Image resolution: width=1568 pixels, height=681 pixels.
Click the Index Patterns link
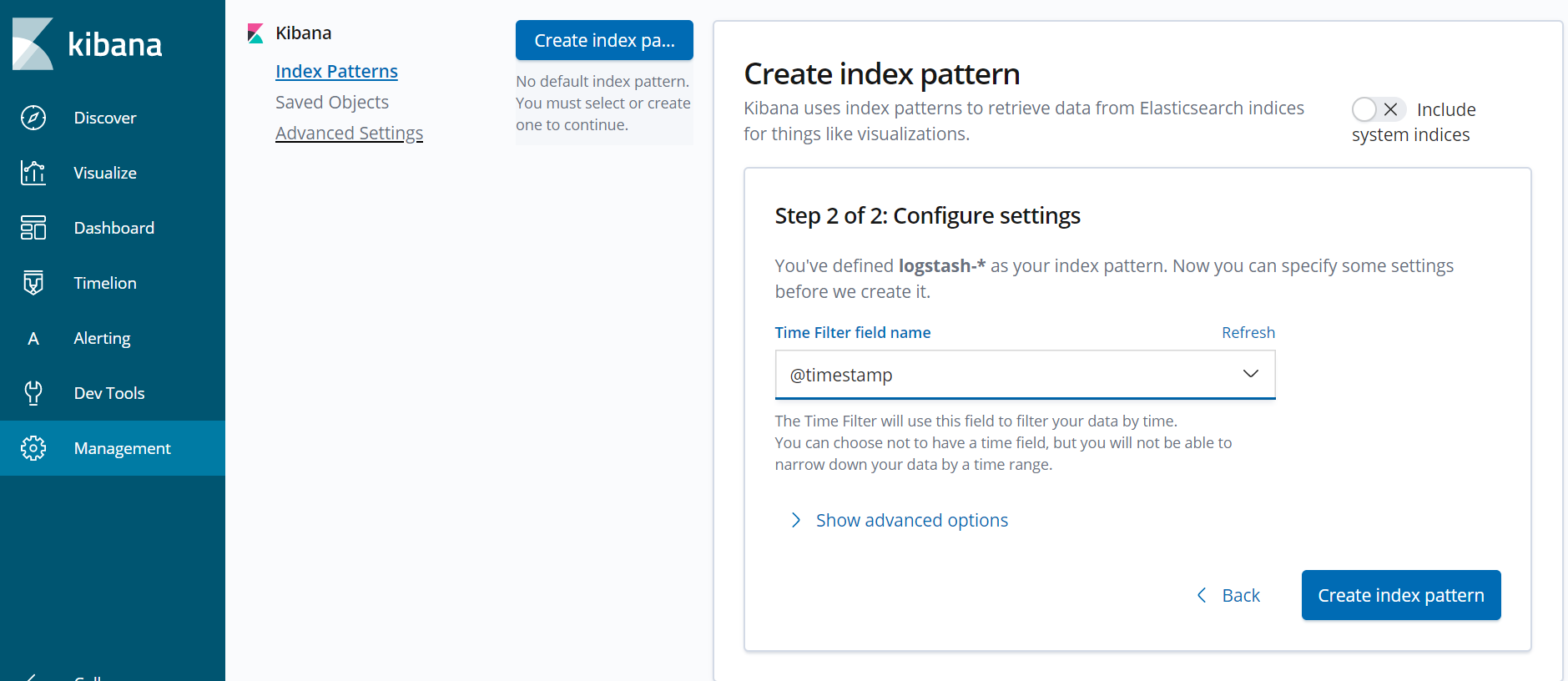(x=336, y=71)
